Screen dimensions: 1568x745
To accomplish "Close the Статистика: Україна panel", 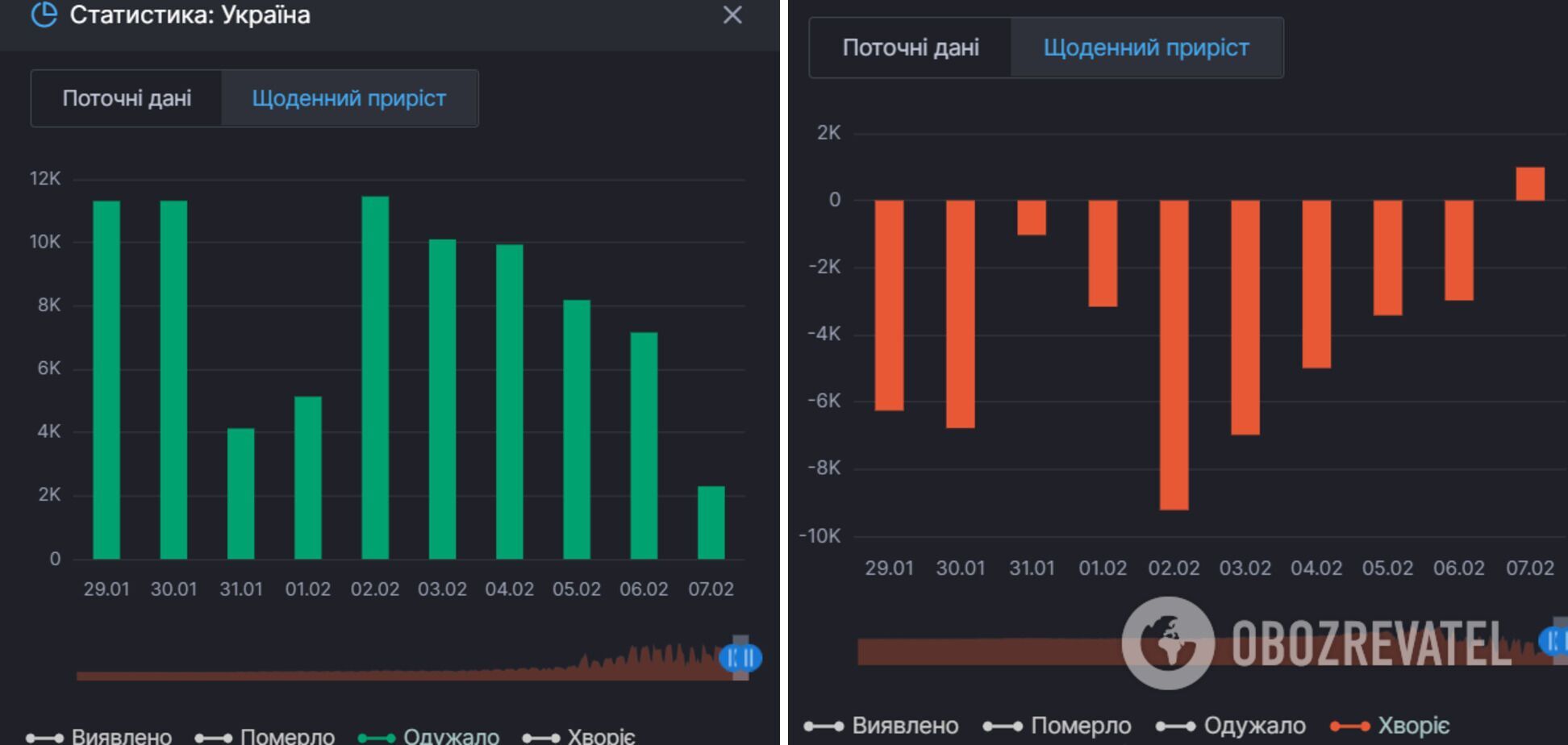I will tap(732, 15).
